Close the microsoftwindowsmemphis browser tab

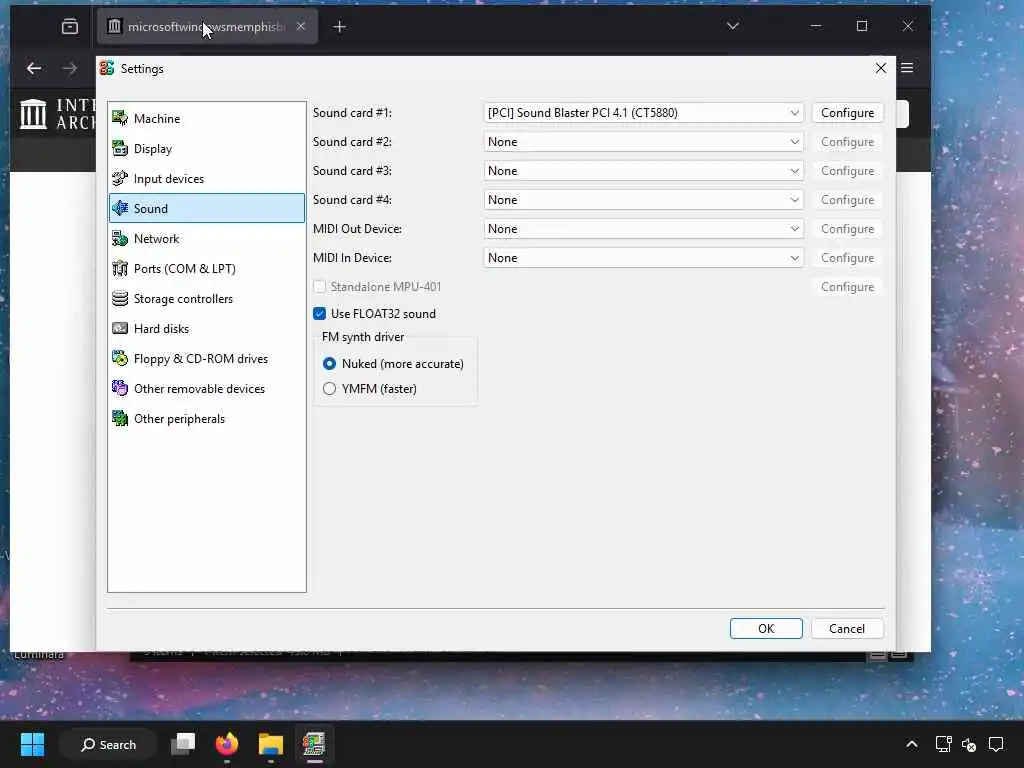tap(300, 27)
